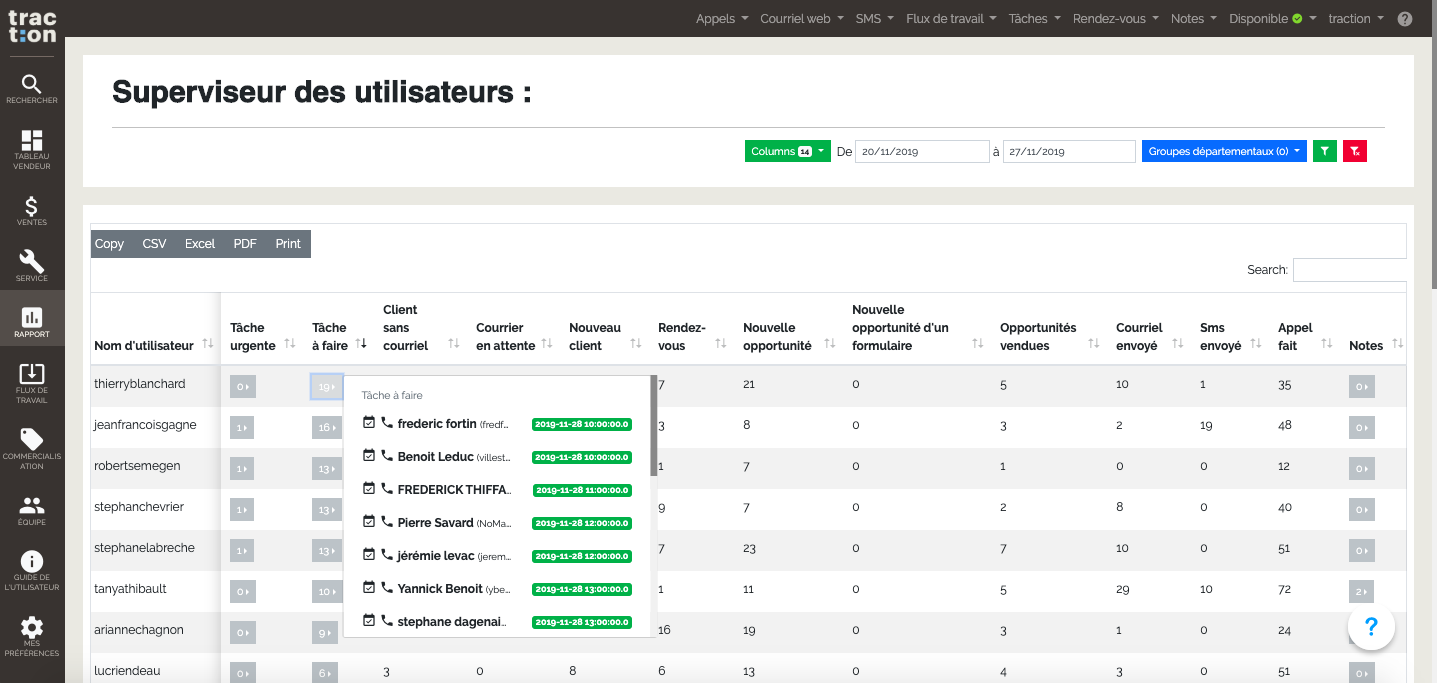Click calendar check icon beside FREDERICK THIFFA
The width and height of the screenshot is (1437, 683).
[x=369, y=489]
